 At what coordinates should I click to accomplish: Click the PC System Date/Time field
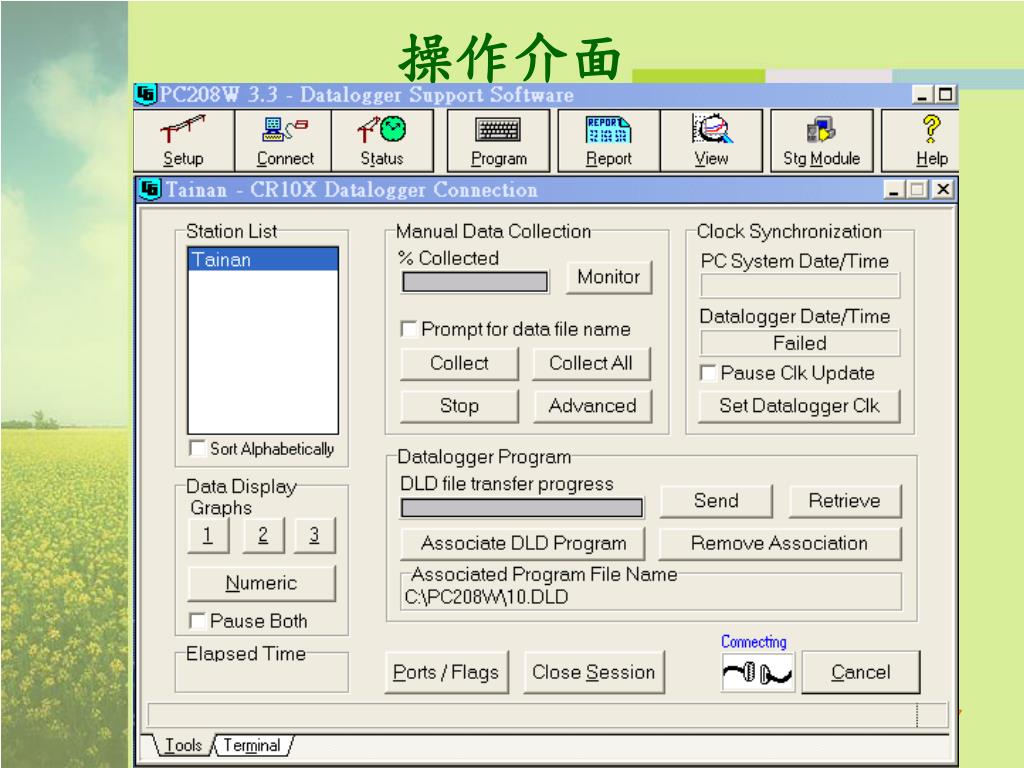(800, 286)
